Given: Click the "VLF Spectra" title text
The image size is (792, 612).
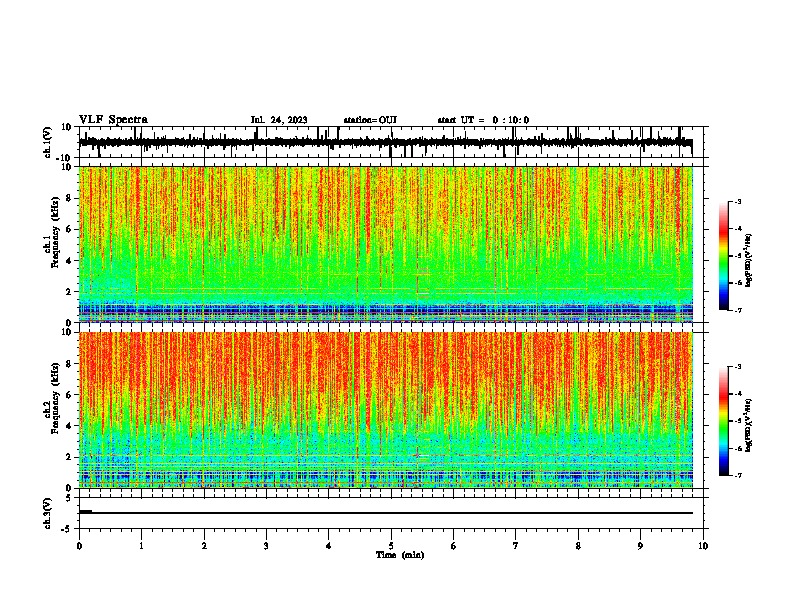Looking at the screenshot, I should click(113, 120).
